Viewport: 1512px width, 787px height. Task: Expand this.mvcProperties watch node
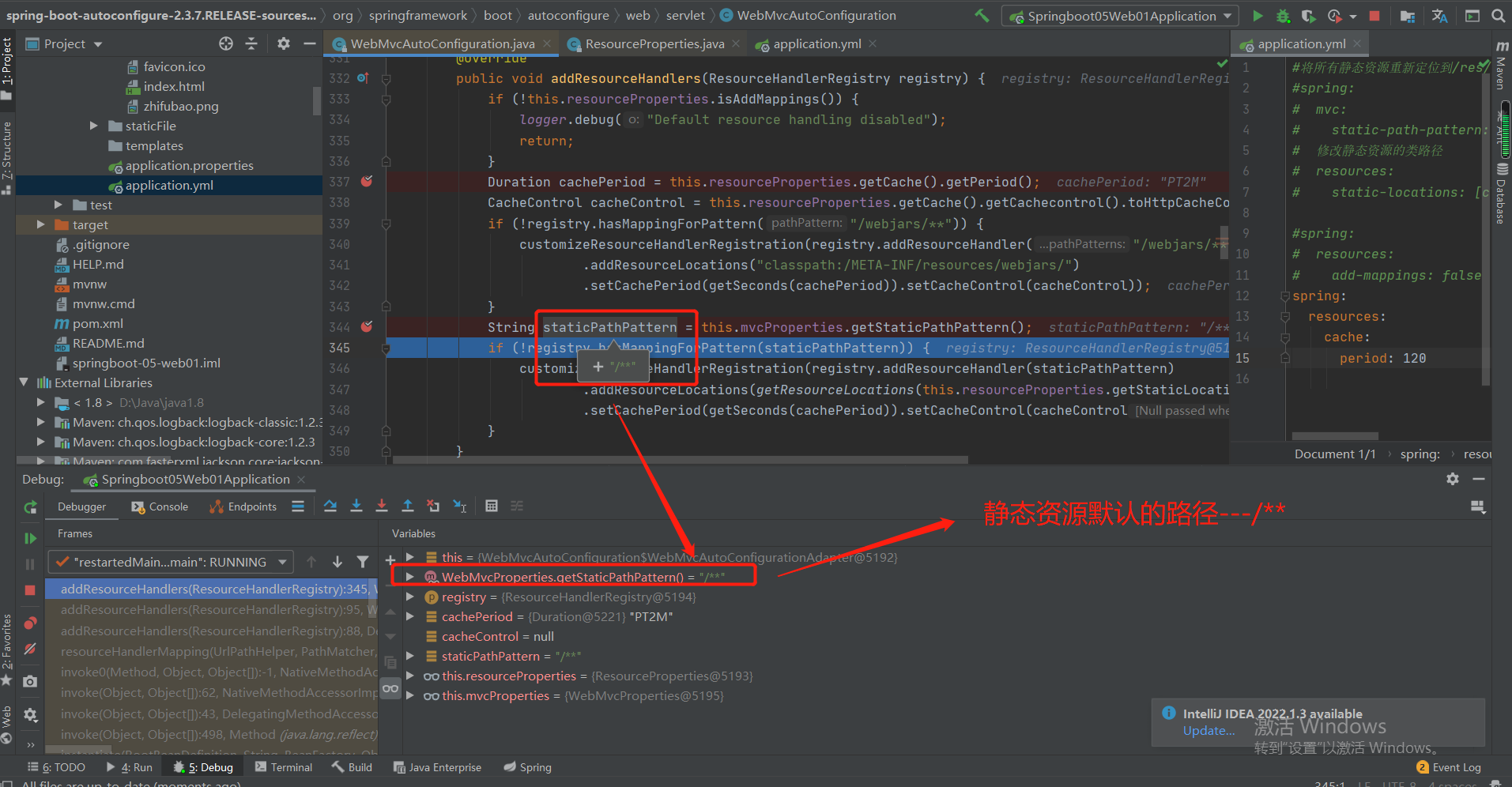click(x=410, y=695)
